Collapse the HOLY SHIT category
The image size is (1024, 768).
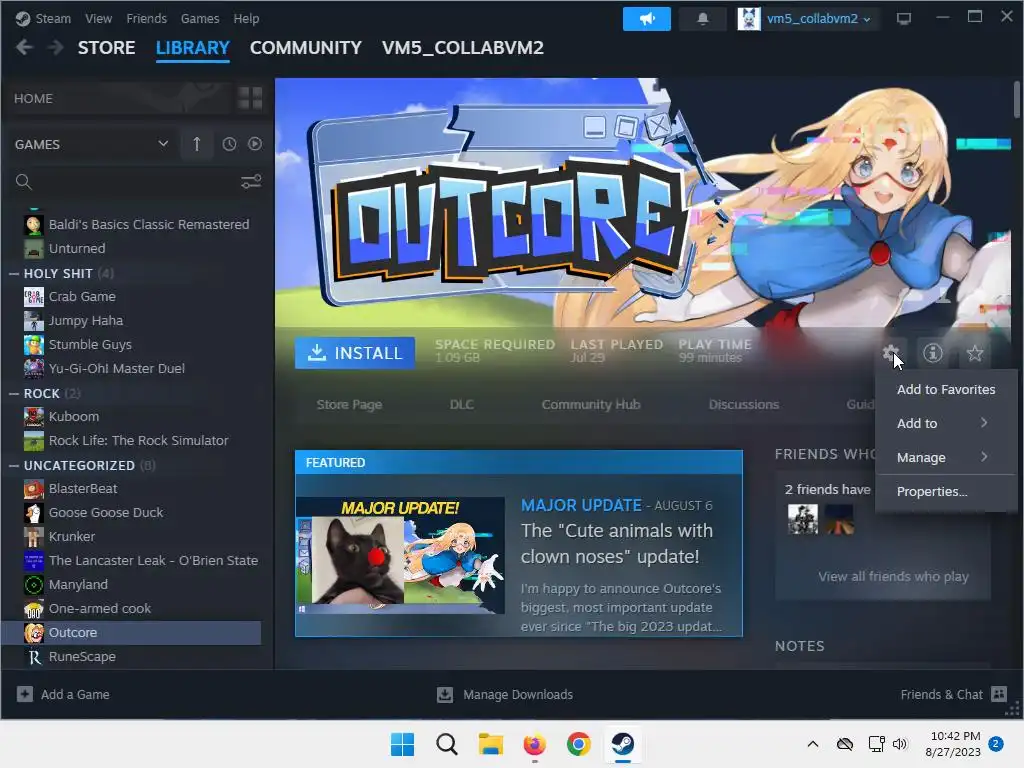[x=14, y=274]
